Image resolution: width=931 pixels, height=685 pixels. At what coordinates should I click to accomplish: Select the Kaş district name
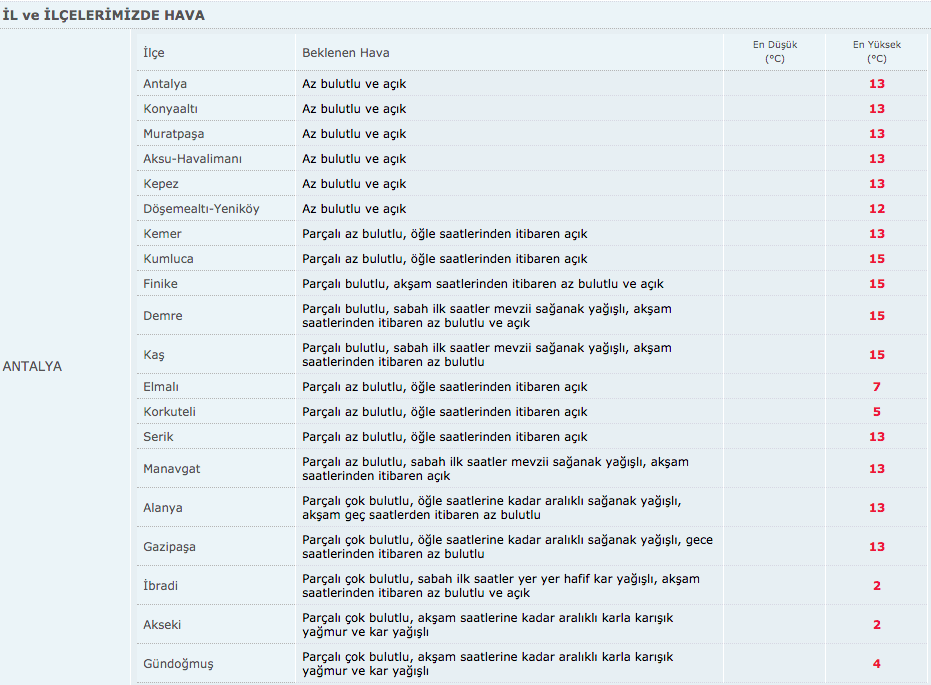154,354
